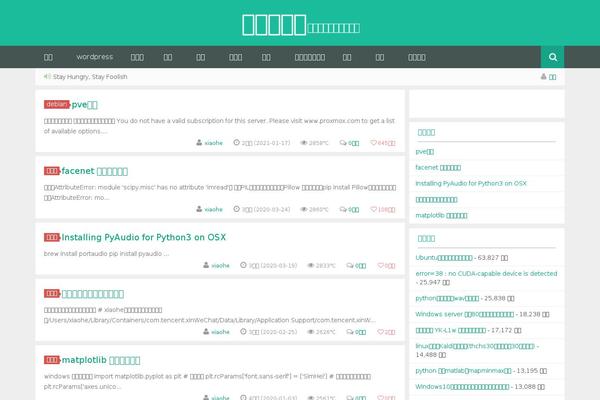Open comments icon on the facenet post
This screenshot has width=600, height=400.
pos(343,209)
